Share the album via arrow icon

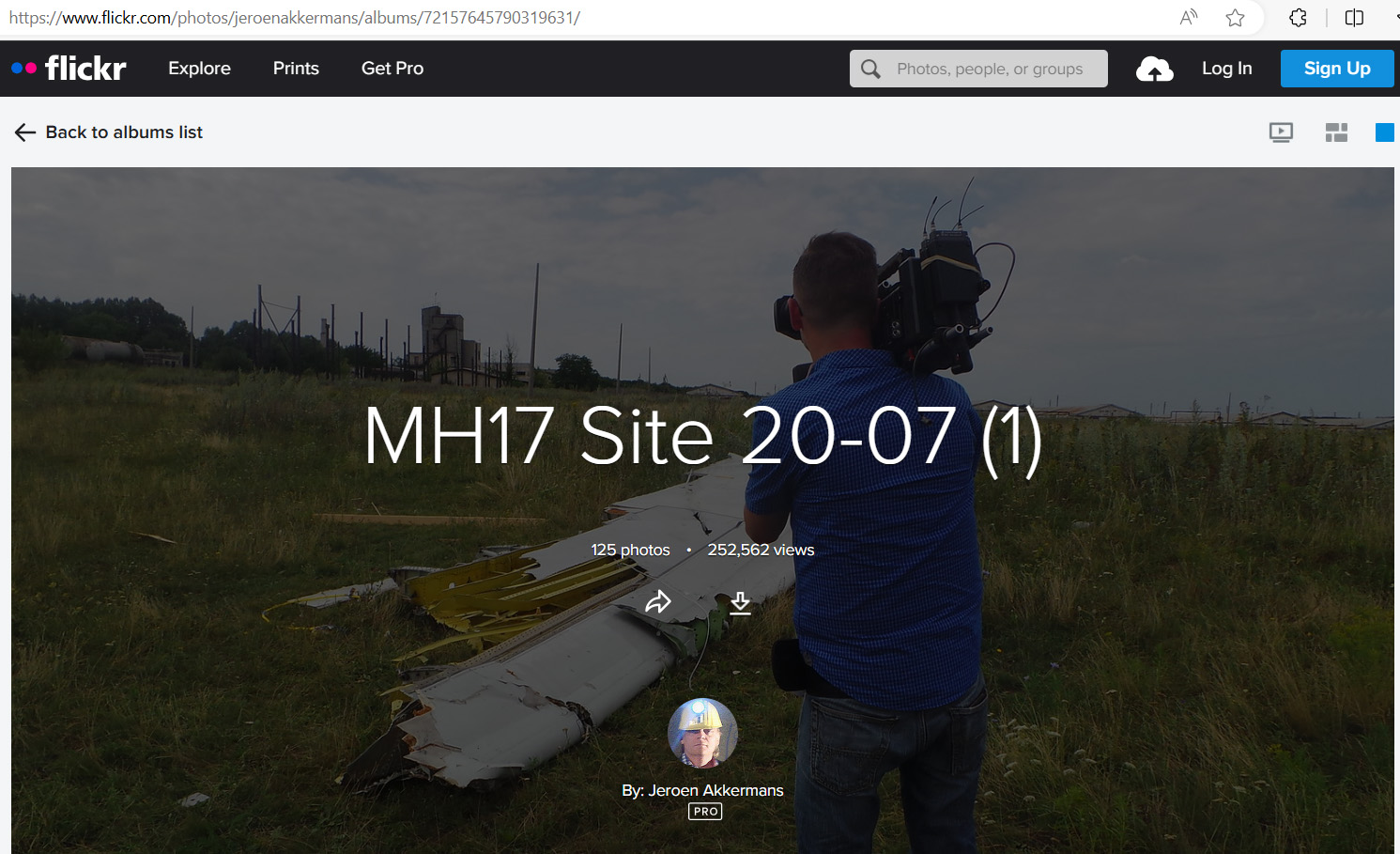click(658, 601)
